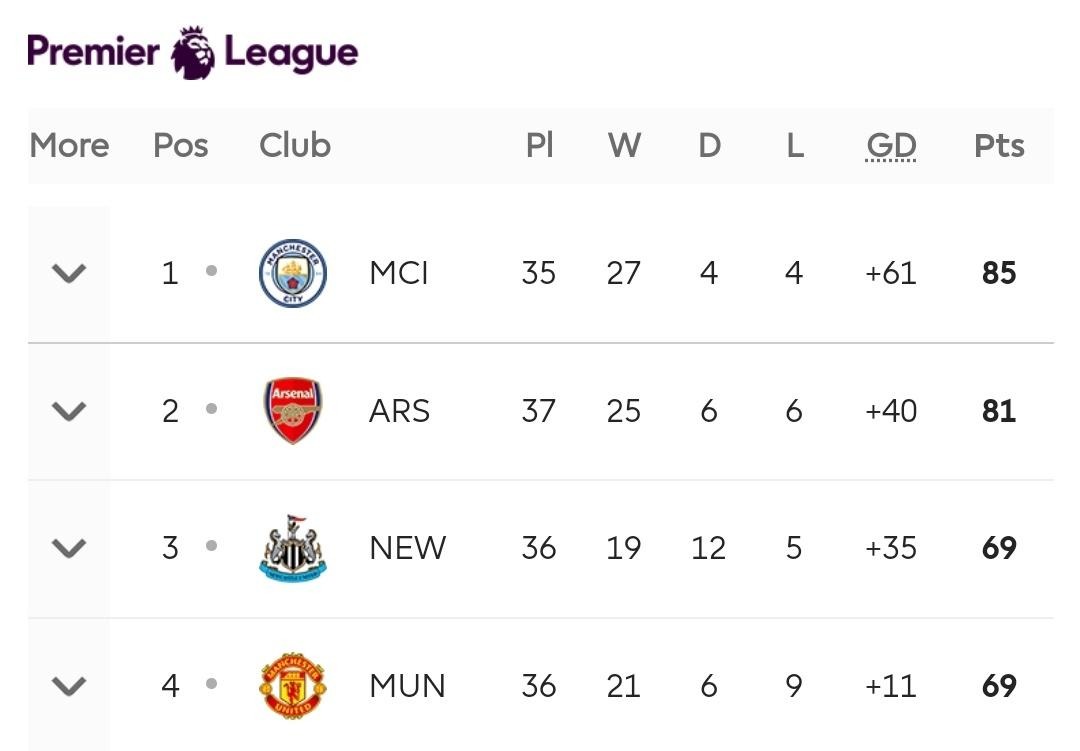Open the NEW club link
The image size is (1080, 751).
click(408, 548)
